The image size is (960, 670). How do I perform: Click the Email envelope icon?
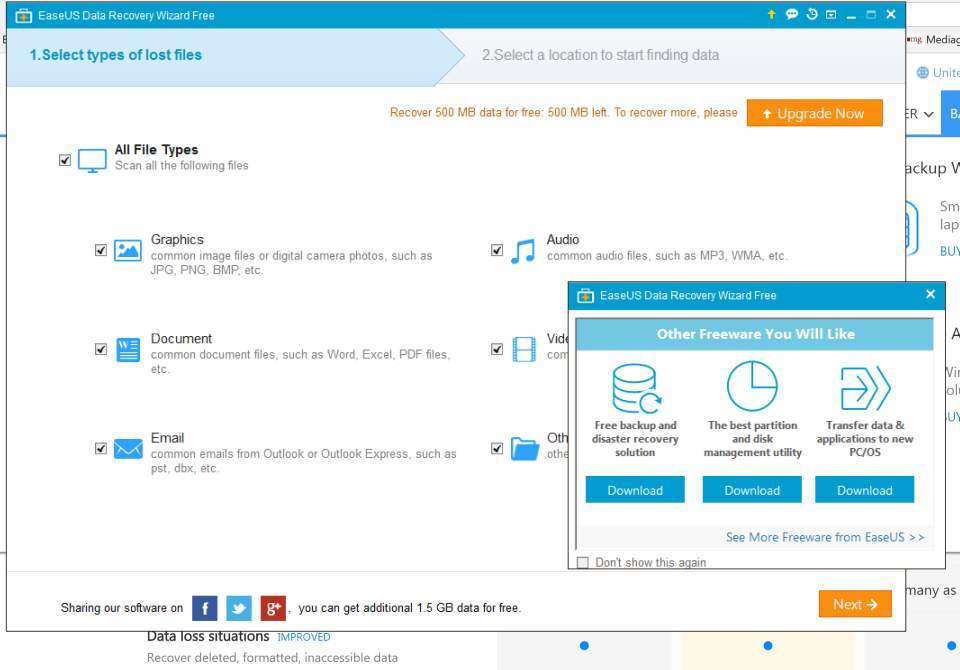pyautogui.click(x=128, y=449)
